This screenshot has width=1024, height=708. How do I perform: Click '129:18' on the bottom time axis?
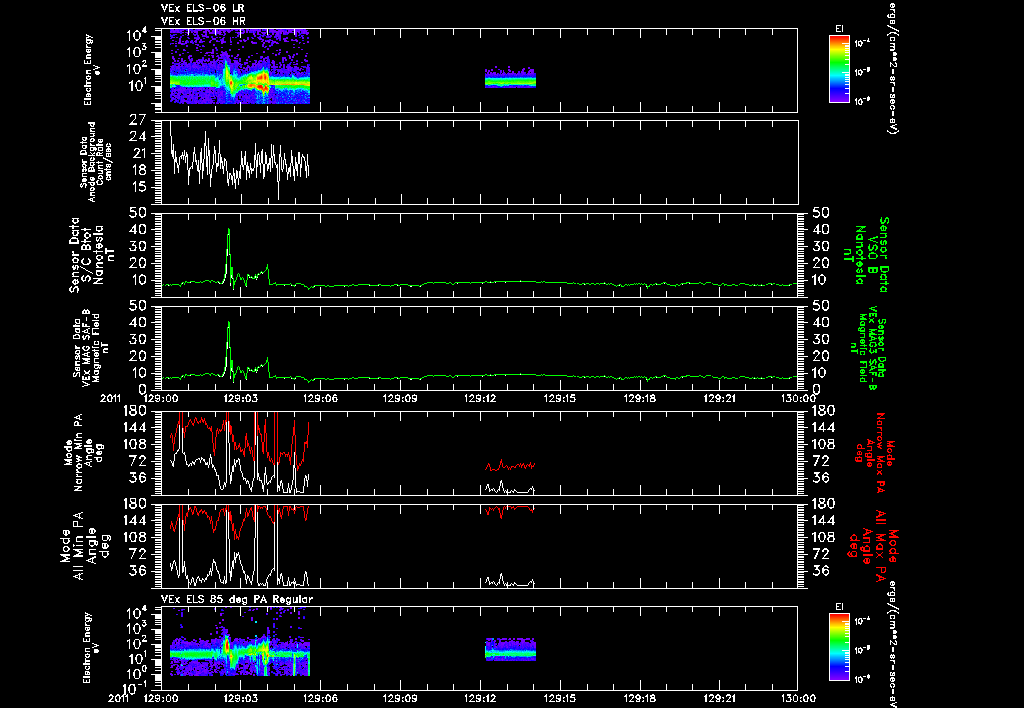pos(639,698)
